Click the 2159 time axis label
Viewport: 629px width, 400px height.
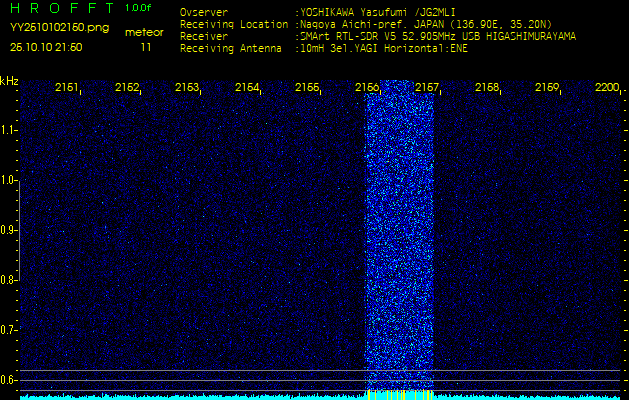click(x=547, y=87)
